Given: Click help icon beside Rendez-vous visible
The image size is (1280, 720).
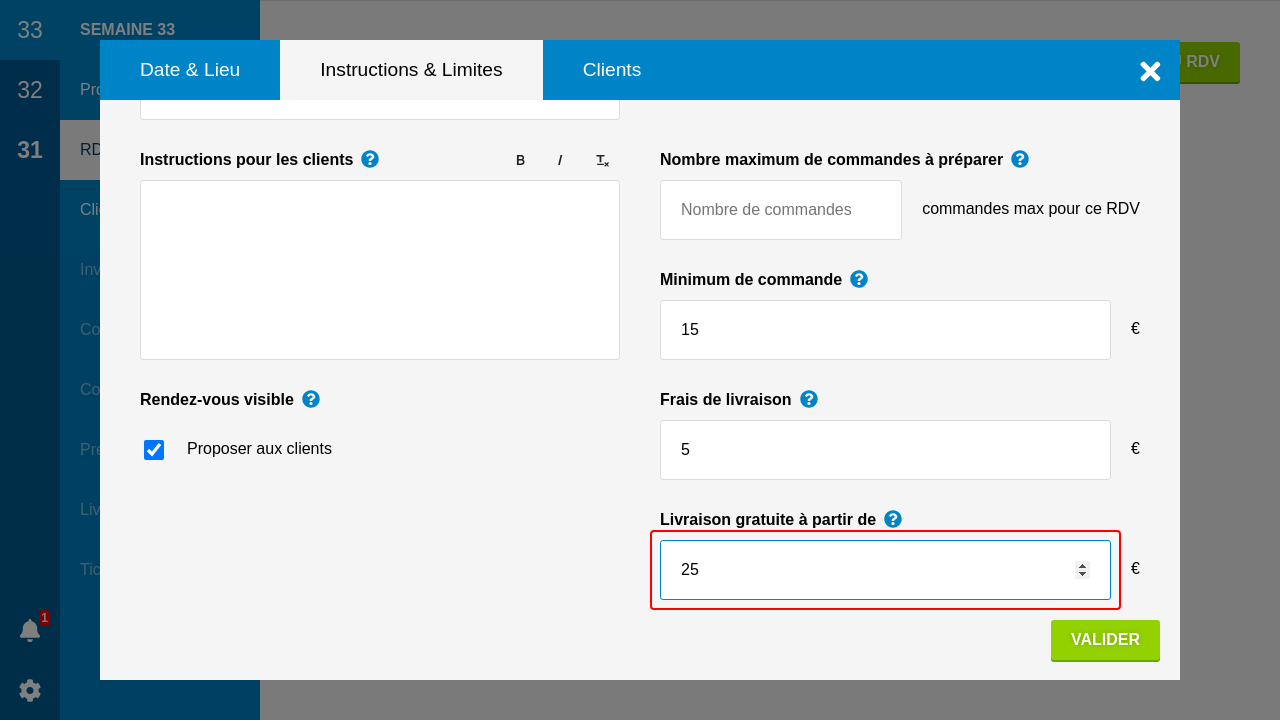Looking at the screenshot, I should [x=311, y=399].
